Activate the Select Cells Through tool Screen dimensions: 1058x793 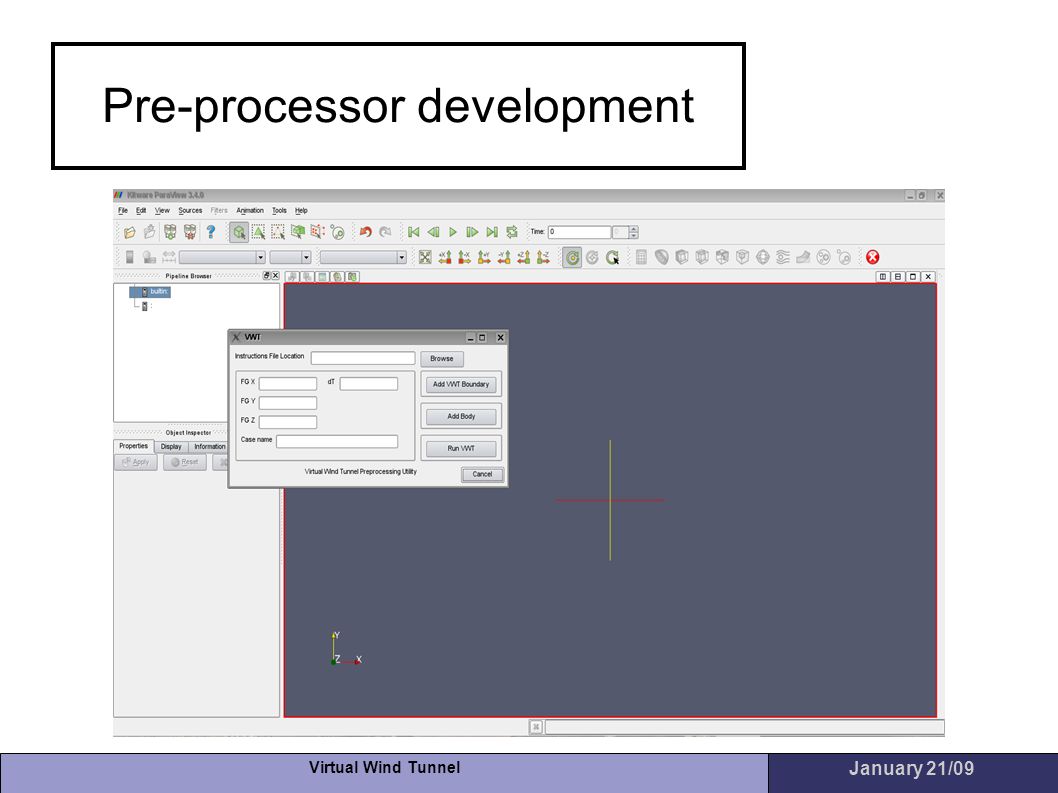point(278,232)
